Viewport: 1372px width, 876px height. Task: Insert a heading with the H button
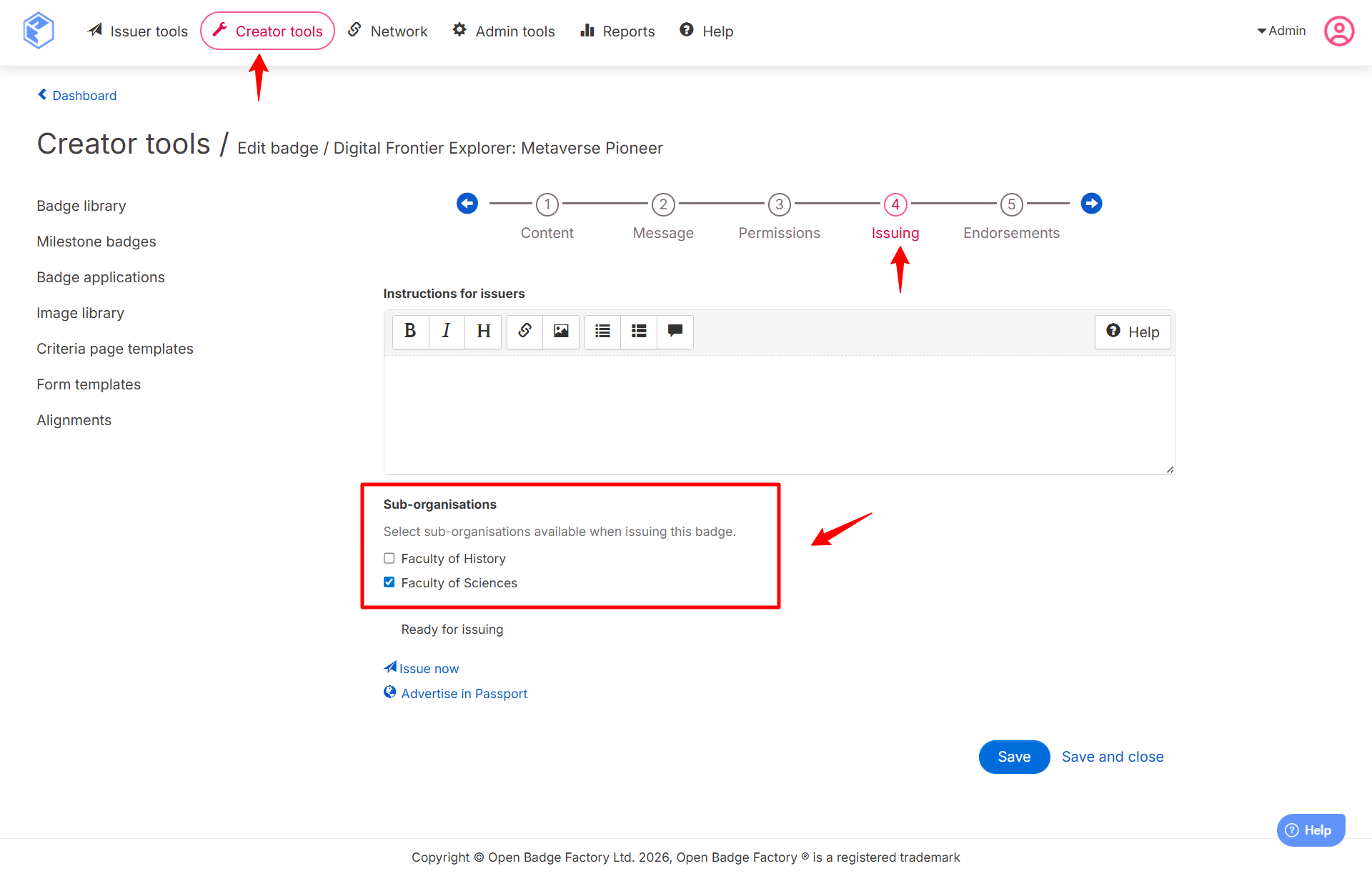483,331
